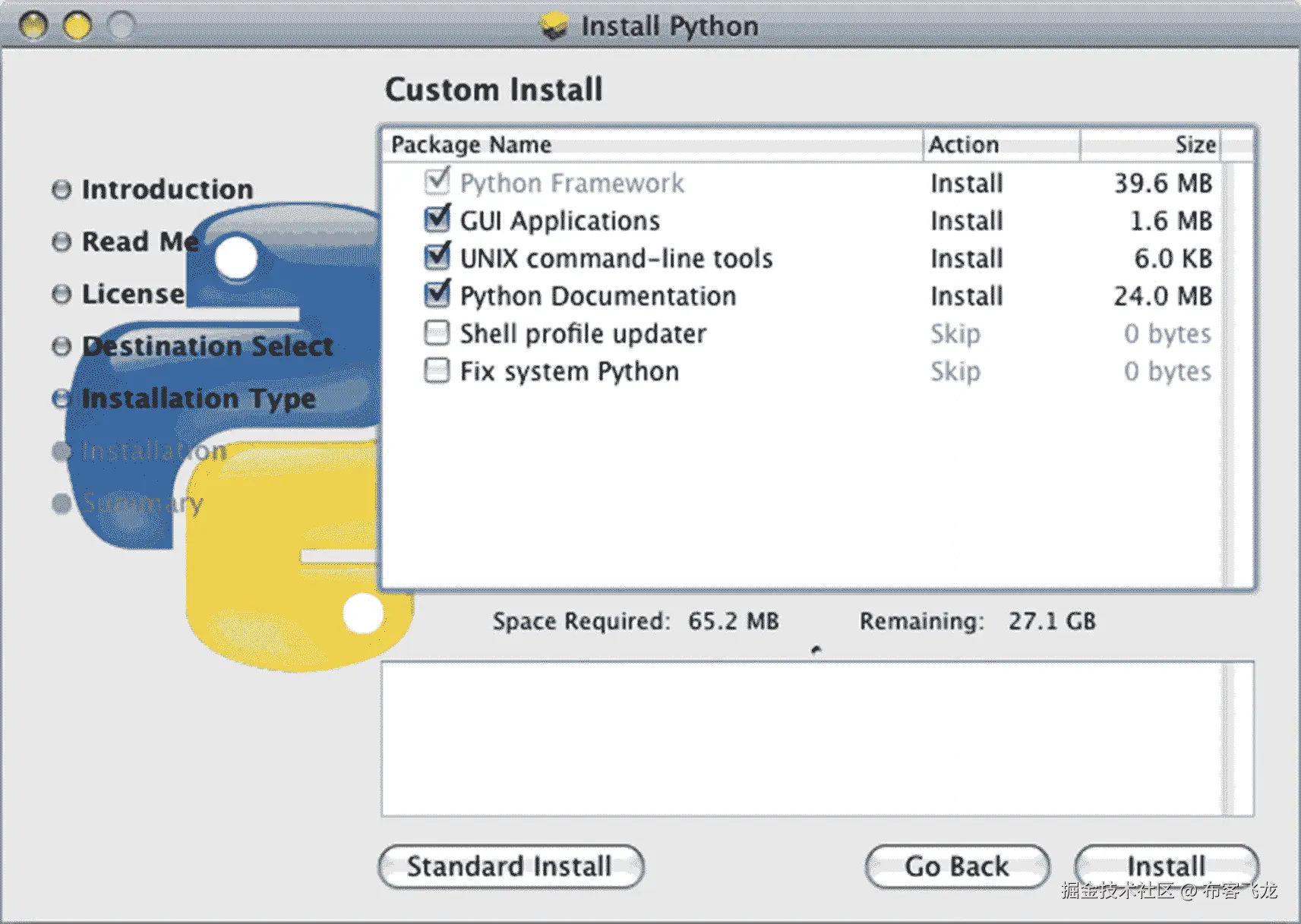Click the Package Name column header
The height and width of the screenshot is (924, 1301).
coord(471,144)
